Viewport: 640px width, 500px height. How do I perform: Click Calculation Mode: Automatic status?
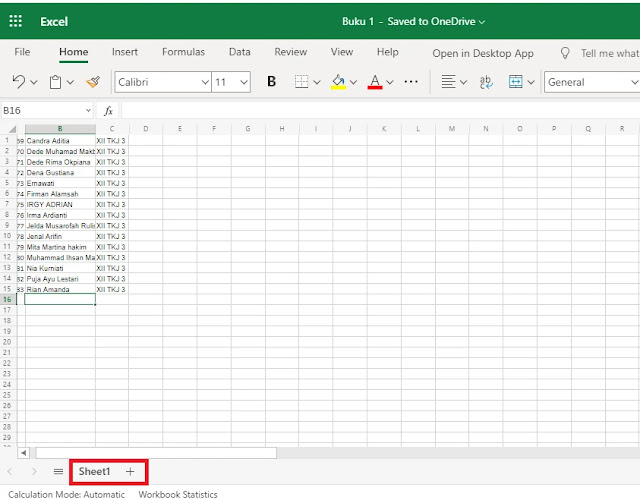tap(67, 494)
